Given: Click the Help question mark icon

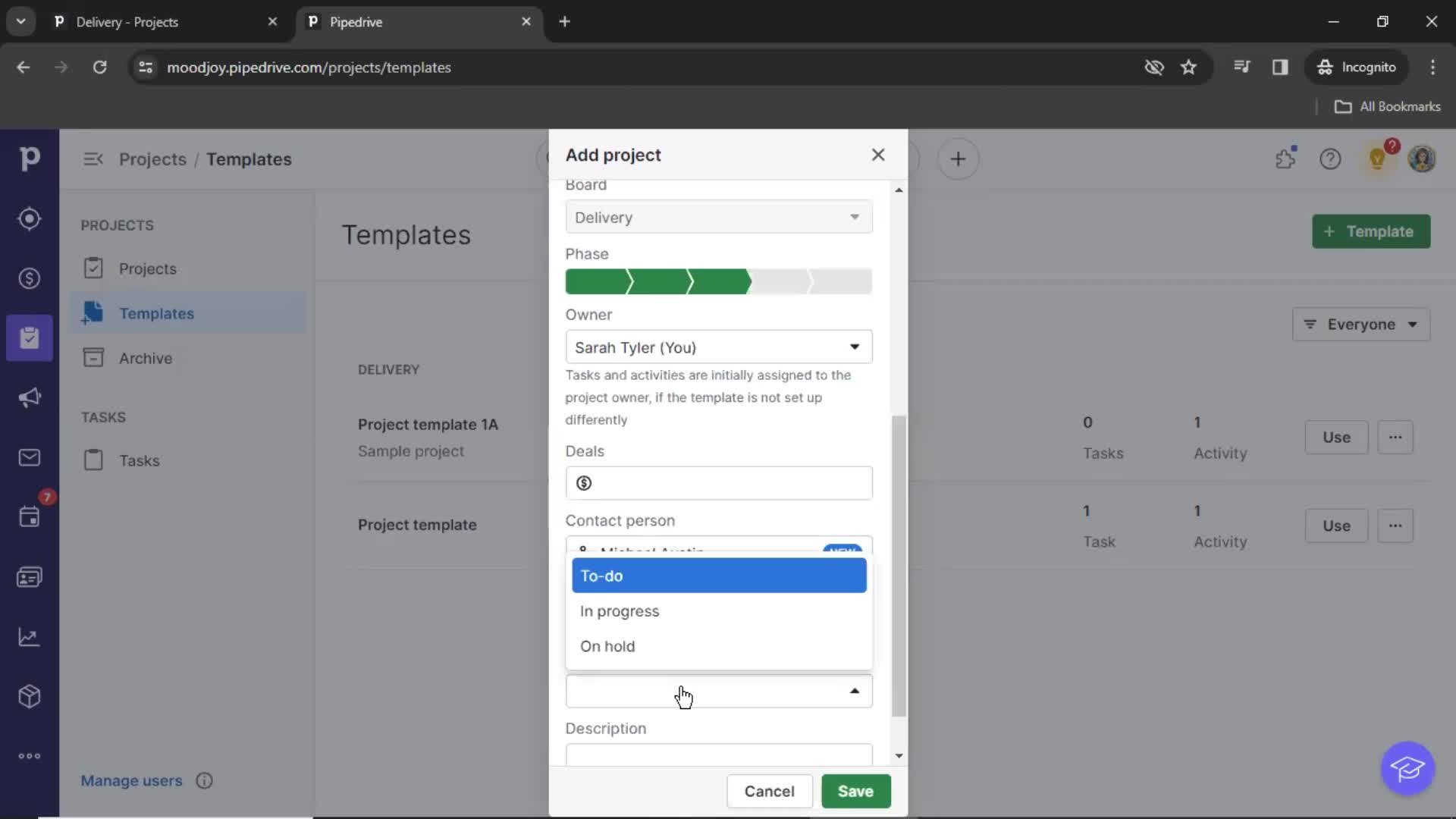Looking at the screenshot, I should tap(1331, 159).
